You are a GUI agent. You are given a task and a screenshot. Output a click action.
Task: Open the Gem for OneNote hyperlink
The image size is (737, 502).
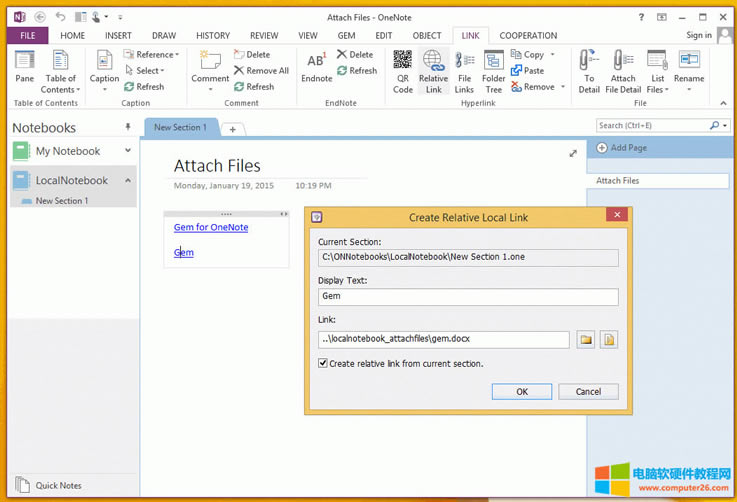[210, 227]
